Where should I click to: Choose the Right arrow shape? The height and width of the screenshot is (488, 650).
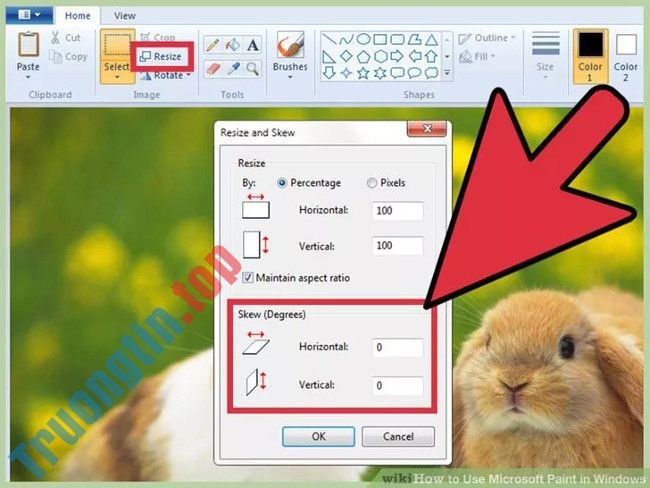pos(397,56)
